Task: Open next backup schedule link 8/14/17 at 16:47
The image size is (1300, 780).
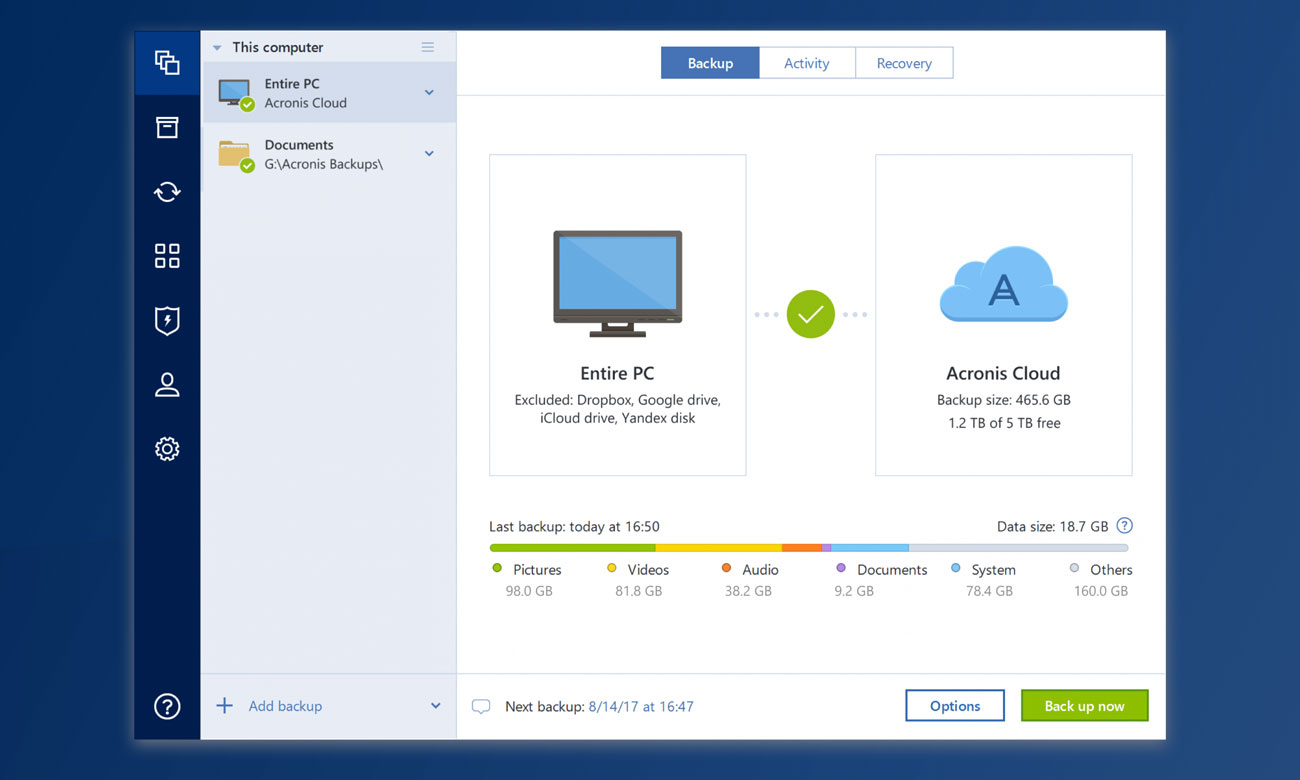Action: click(641, 707)
